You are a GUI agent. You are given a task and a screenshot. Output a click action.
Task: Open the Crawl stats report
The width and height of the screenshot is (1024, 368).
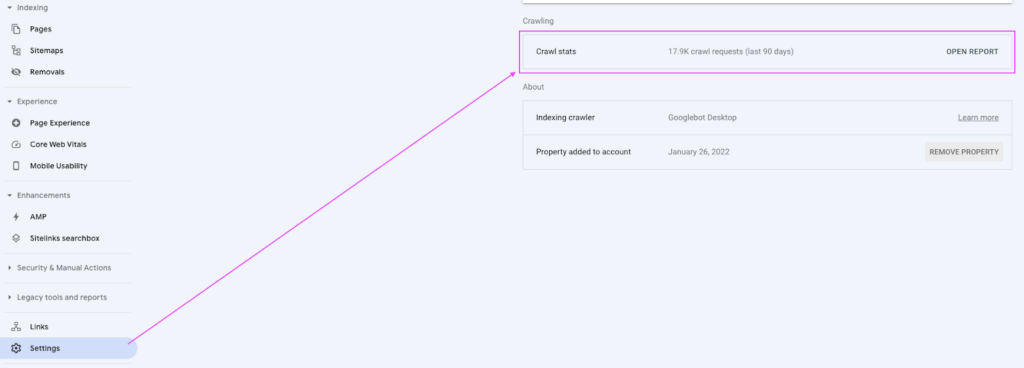(972, 52)
